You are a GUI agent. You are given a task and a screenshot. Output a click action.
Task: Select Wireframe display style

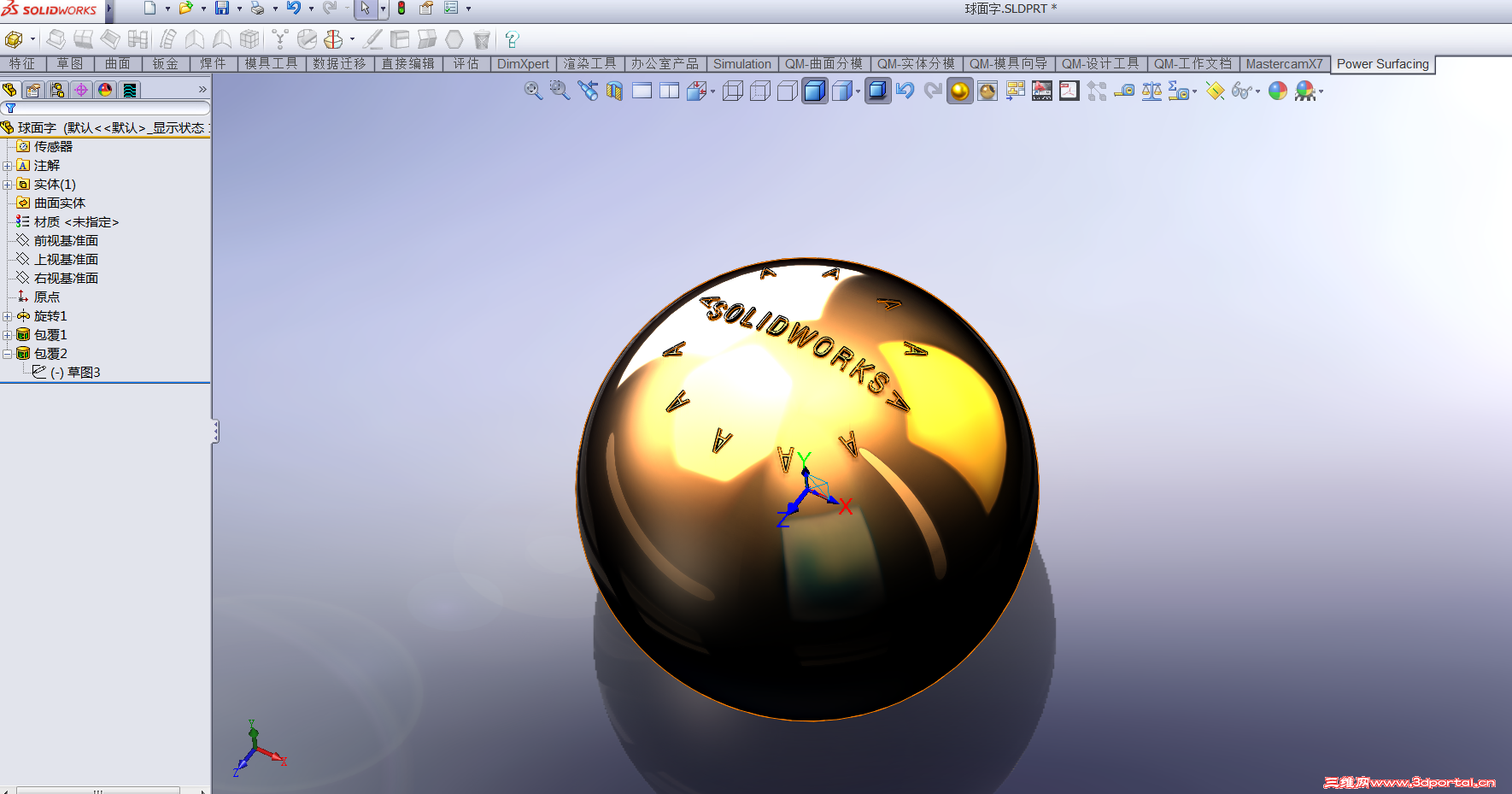pyautogui.click(x=733, y=91)
